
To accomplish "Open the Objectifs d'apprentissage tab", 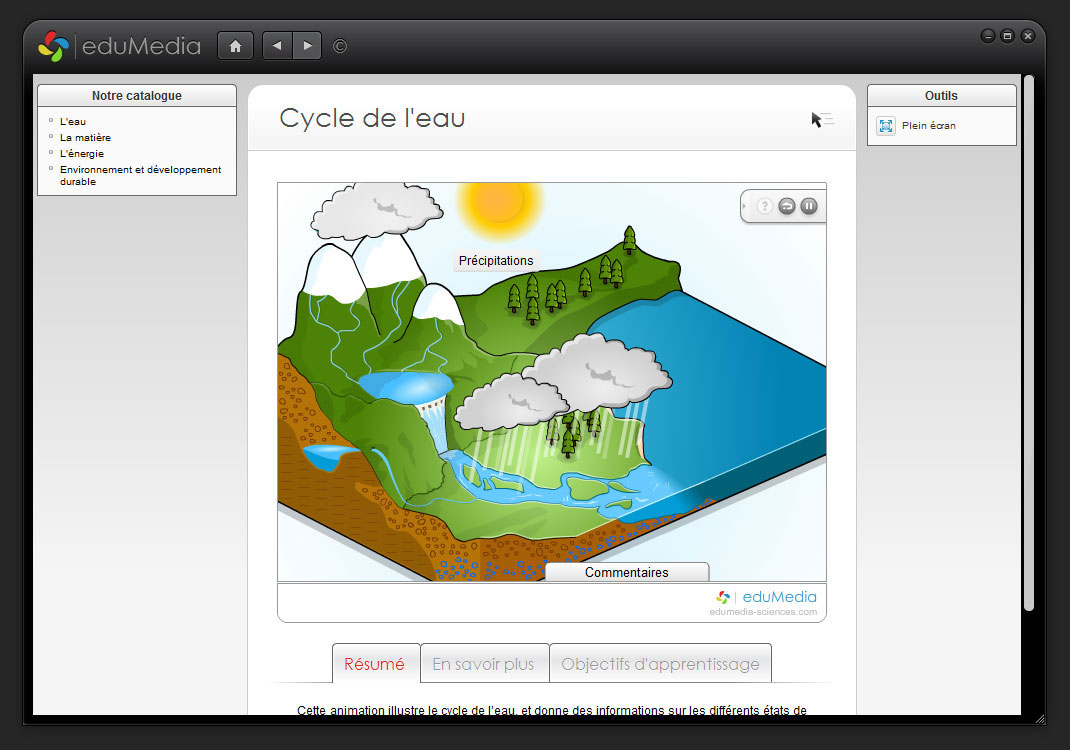I will 660,664.
